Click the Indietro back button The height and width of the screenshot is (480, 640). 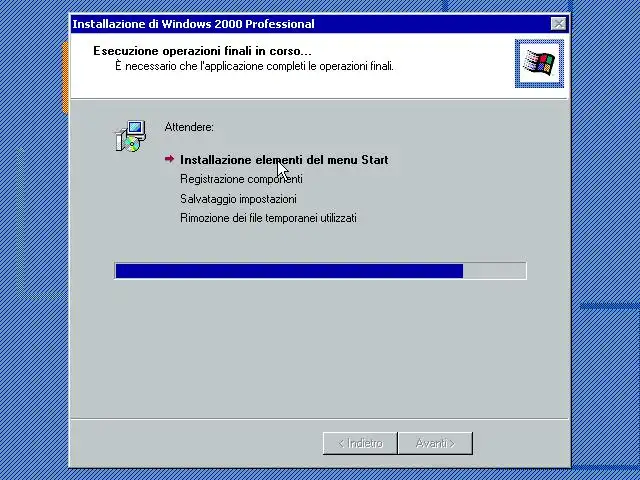tap(360, 443)
